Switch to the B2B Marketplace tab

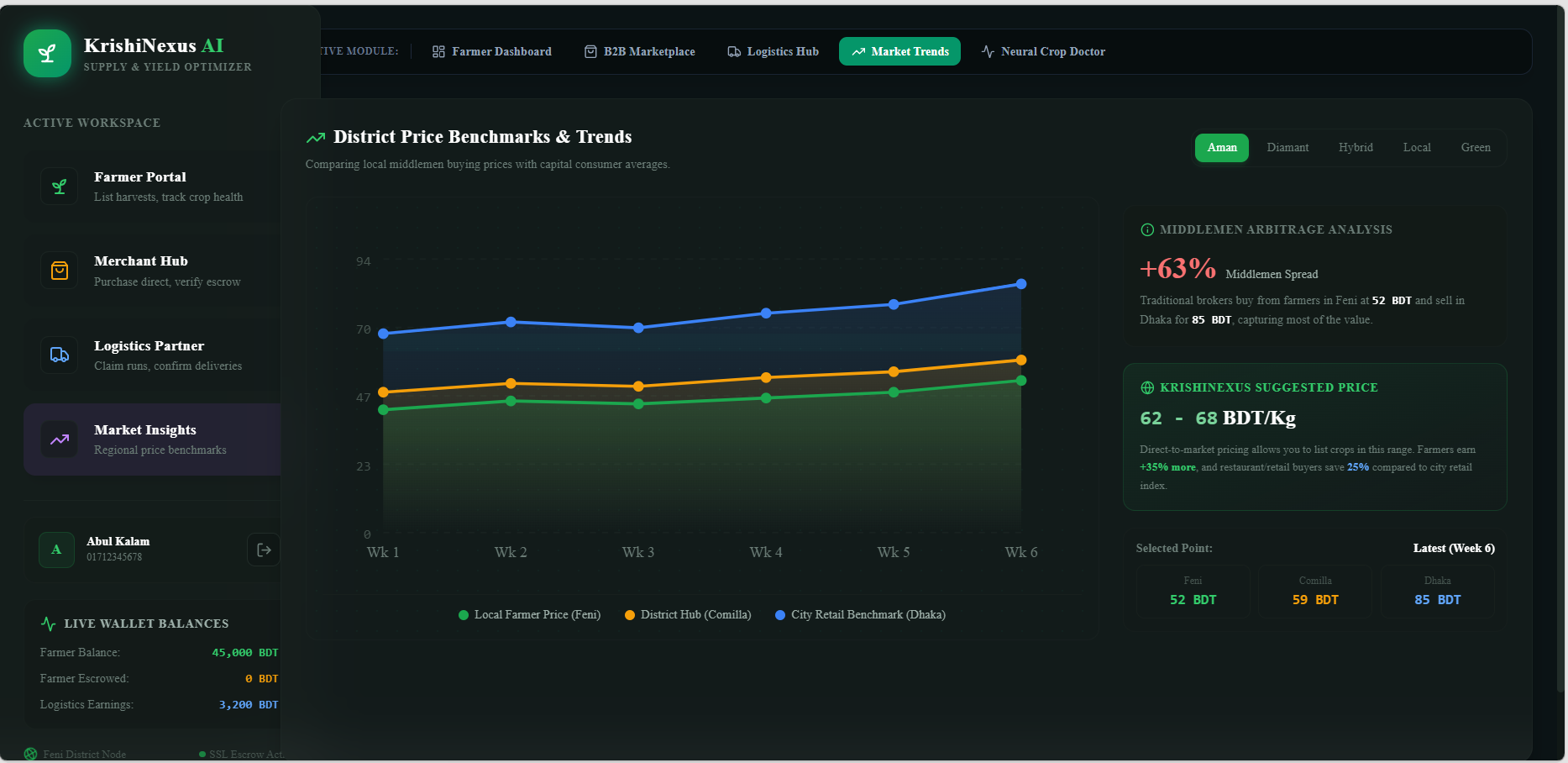(640, 51)
